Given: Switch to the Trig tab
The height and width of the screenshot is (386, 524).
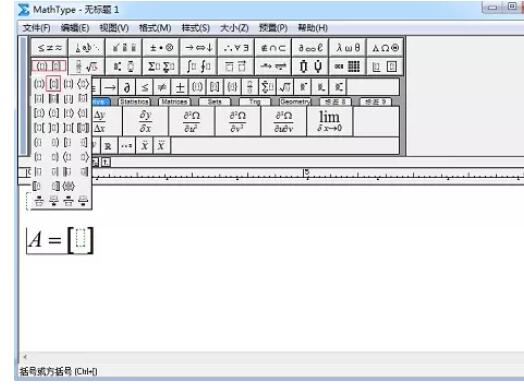Looking at the screenshot, I should (x=255, y=102).
